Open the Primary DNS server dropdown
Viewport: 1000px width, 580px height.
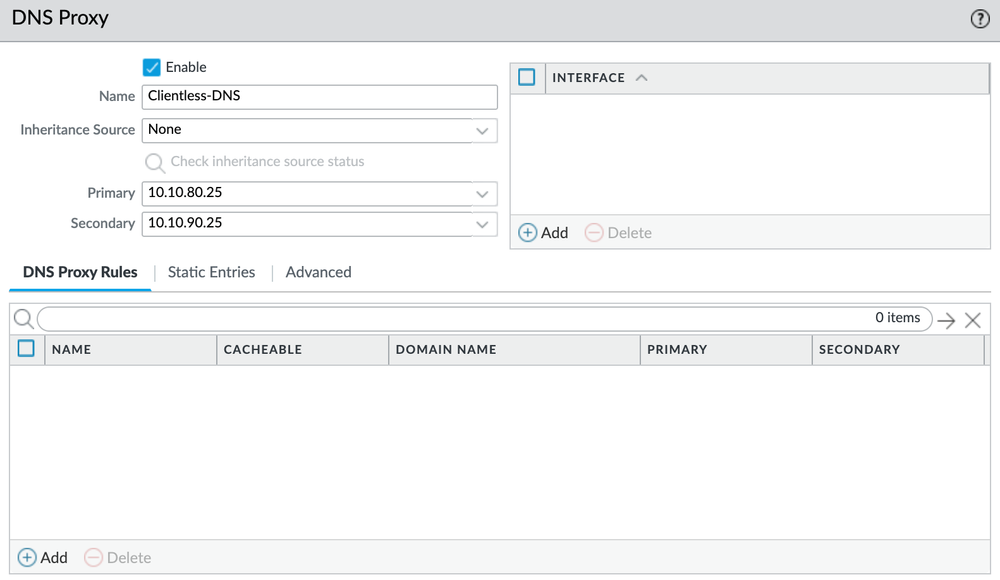point(482,193)
